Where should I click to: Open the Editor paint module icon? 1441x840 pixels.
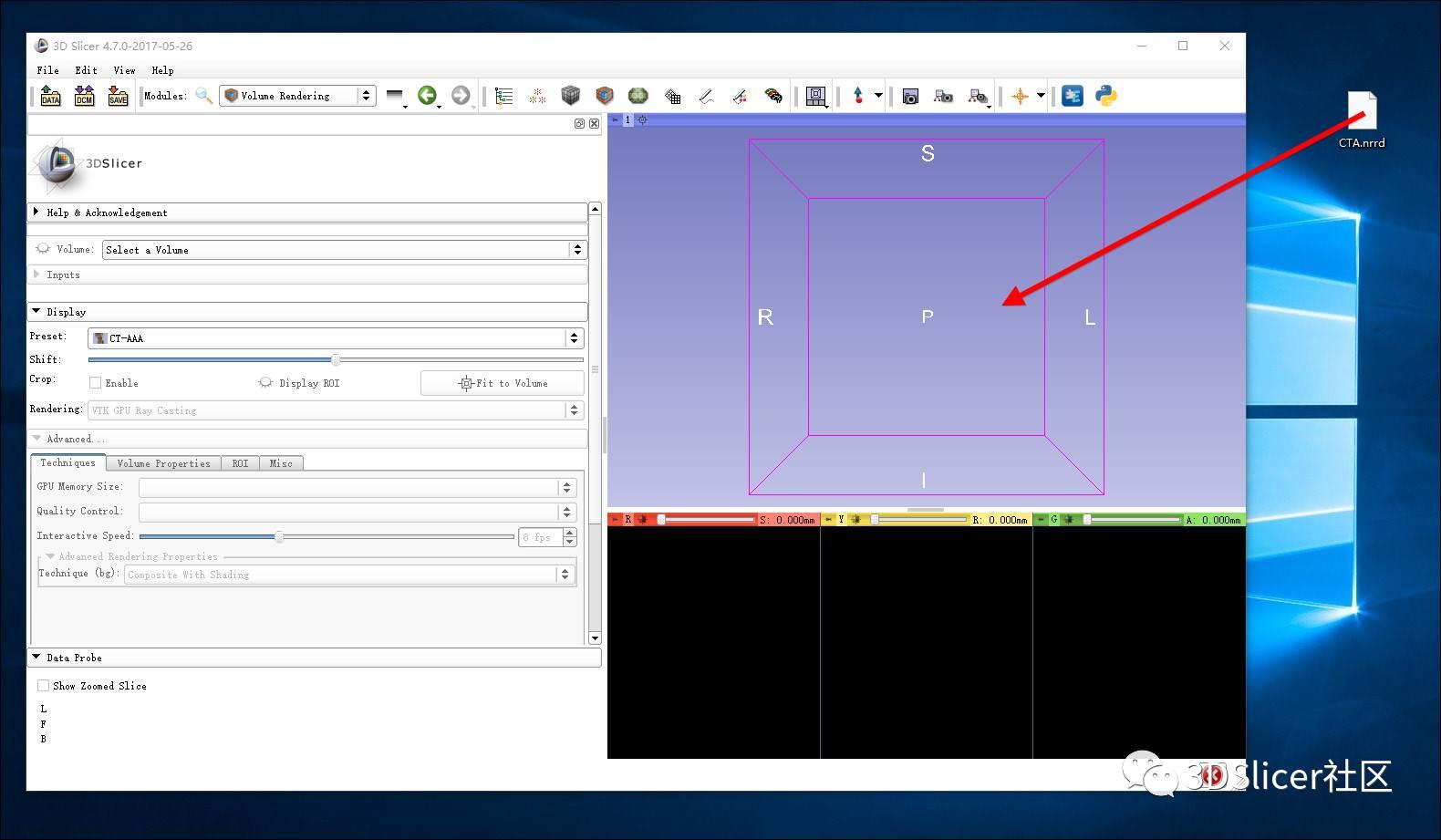740,96
